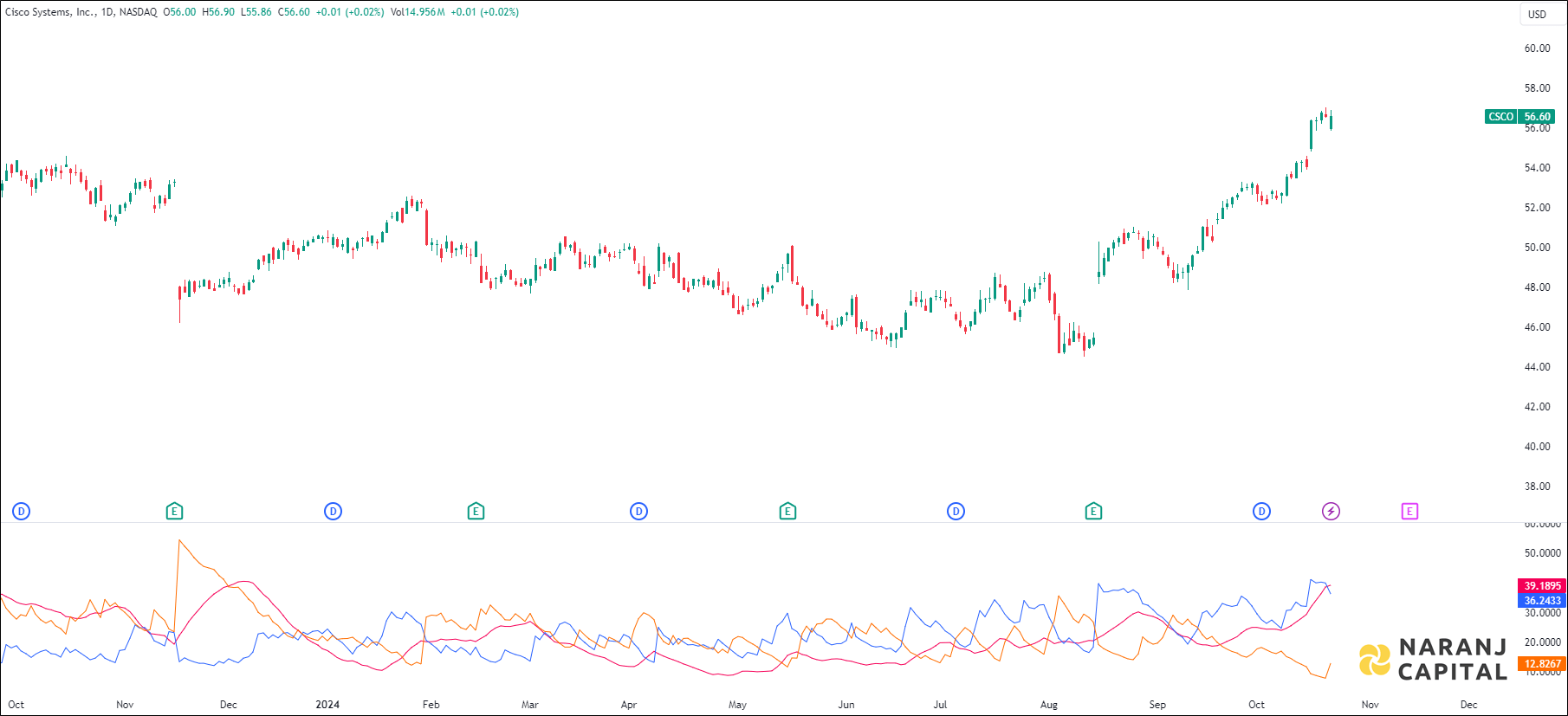Click the dividend marker in early July
The image size is (1568, 716).
point(956,512)
